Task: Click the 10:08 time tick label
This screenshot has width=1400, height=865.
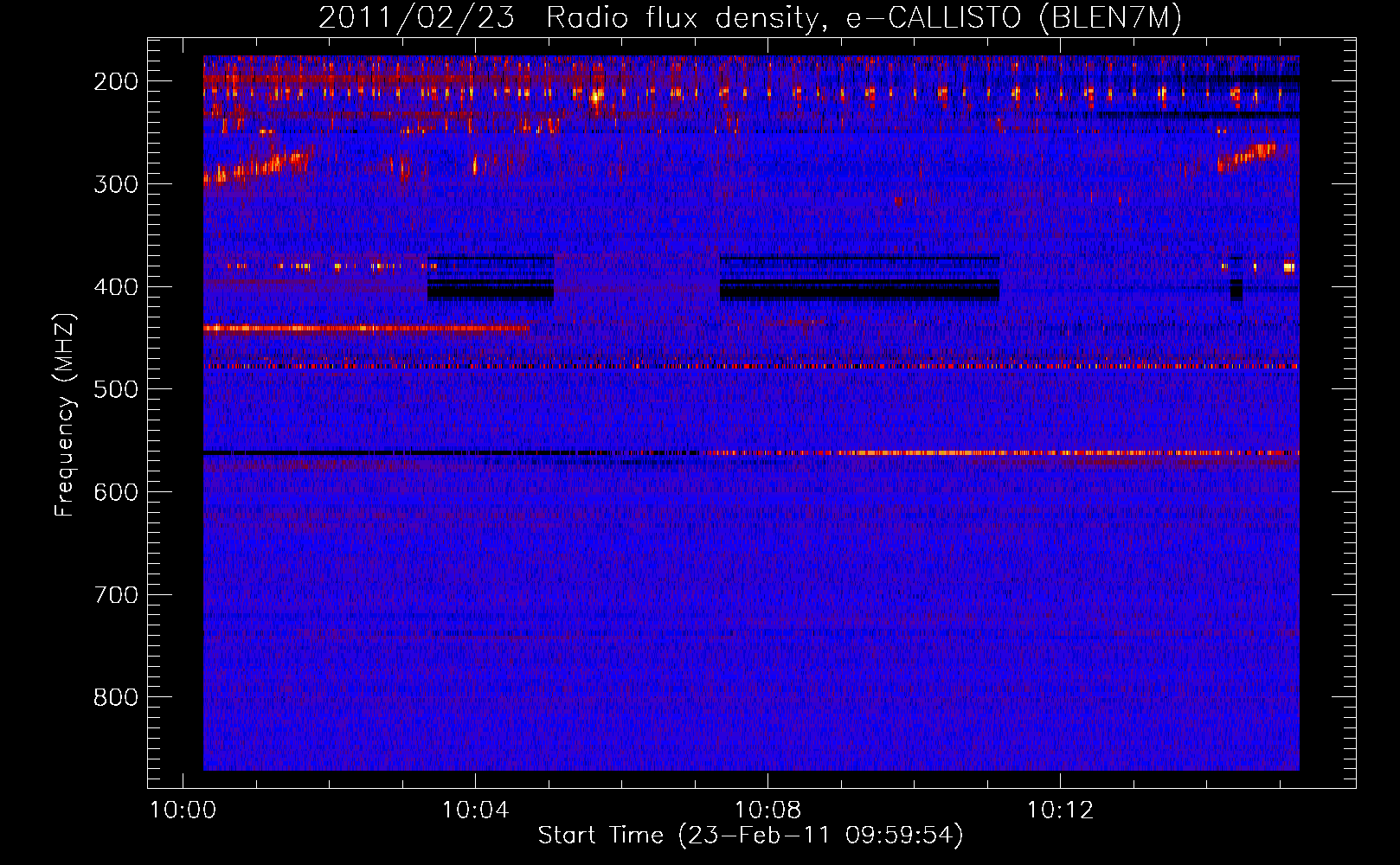Action: coord(767,811)
